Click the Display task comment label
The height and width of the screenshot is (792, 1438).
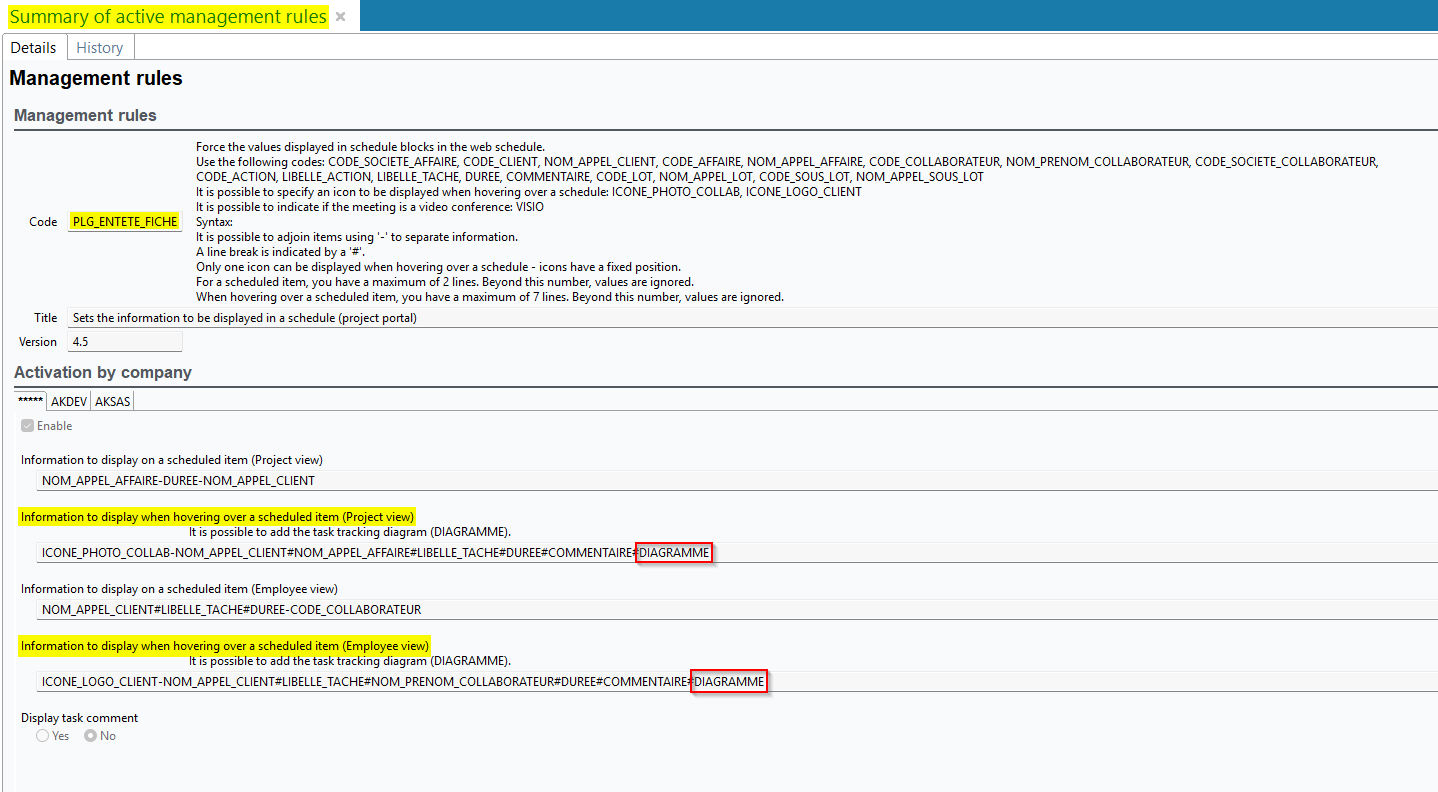(x=80, y=718)
